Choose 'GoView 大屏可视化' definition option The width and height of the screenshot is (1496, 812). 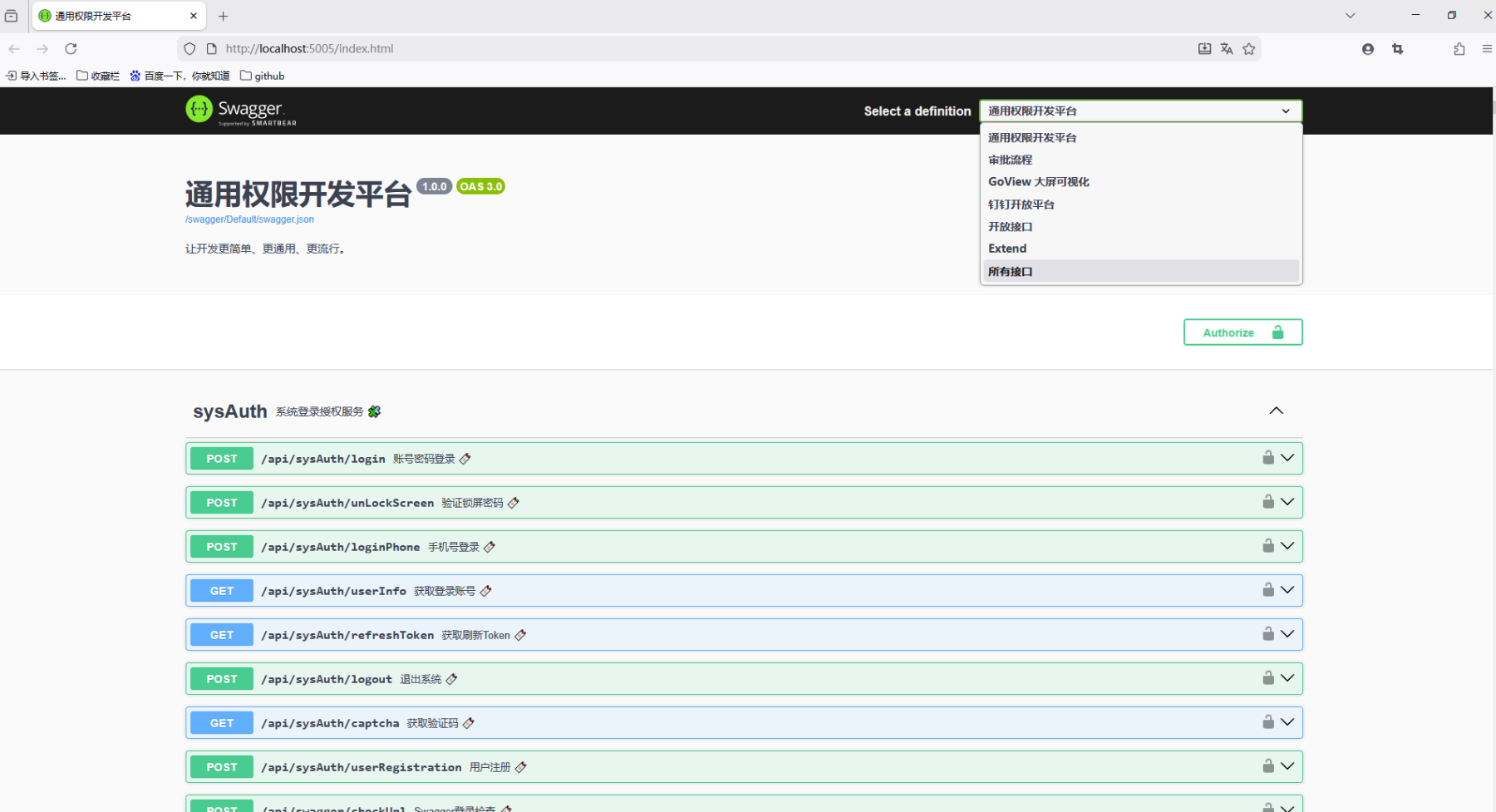click(x=1038, y=182)
